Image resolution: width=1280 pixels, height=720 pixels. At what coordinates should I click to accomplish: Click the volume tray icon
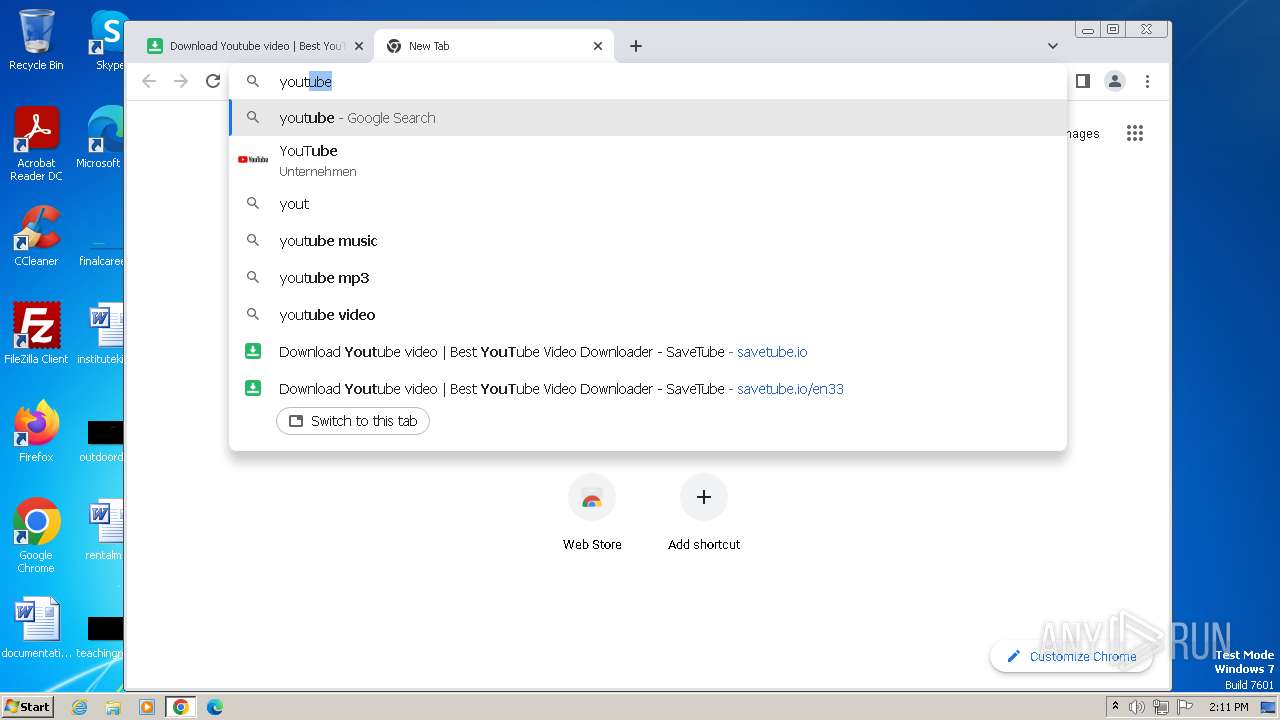coord(1137,707)
